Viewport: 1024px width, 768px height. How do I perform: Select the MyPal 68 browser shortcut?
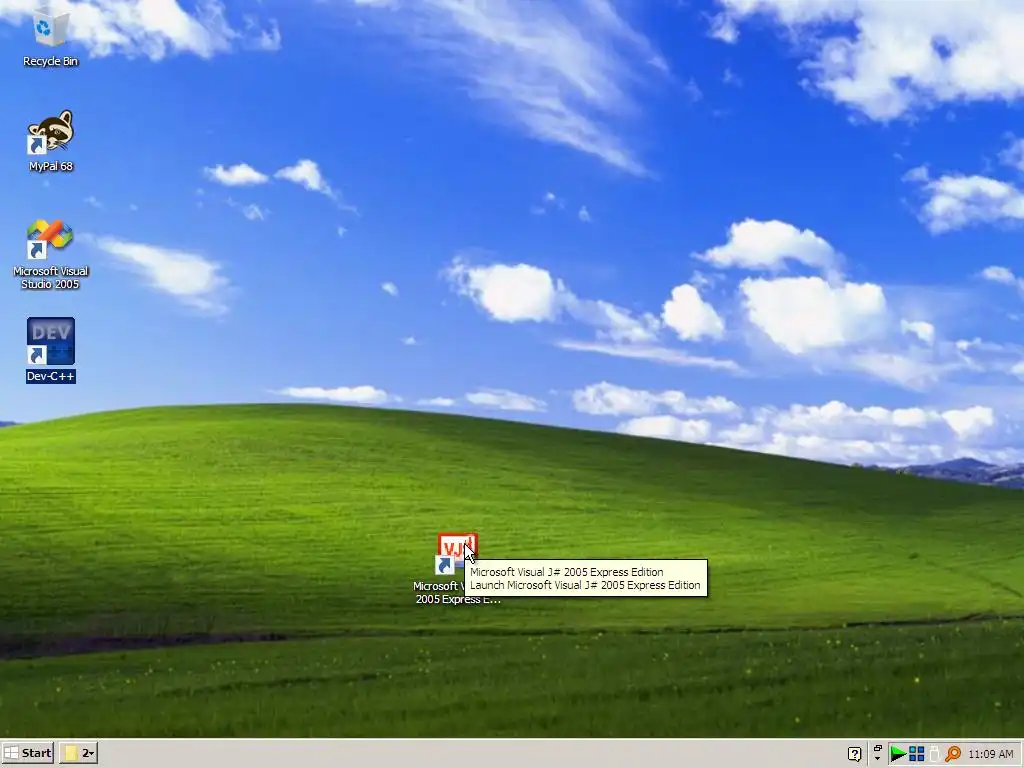50,133
